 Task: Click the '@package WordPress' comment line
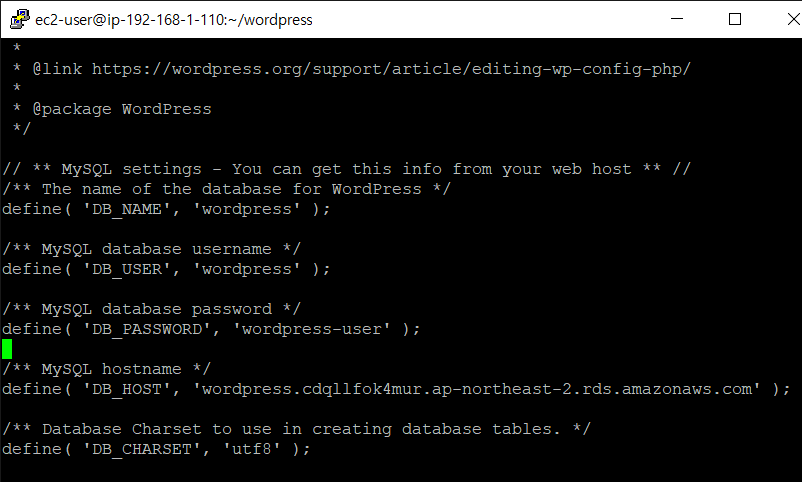(x=112, y=109)
